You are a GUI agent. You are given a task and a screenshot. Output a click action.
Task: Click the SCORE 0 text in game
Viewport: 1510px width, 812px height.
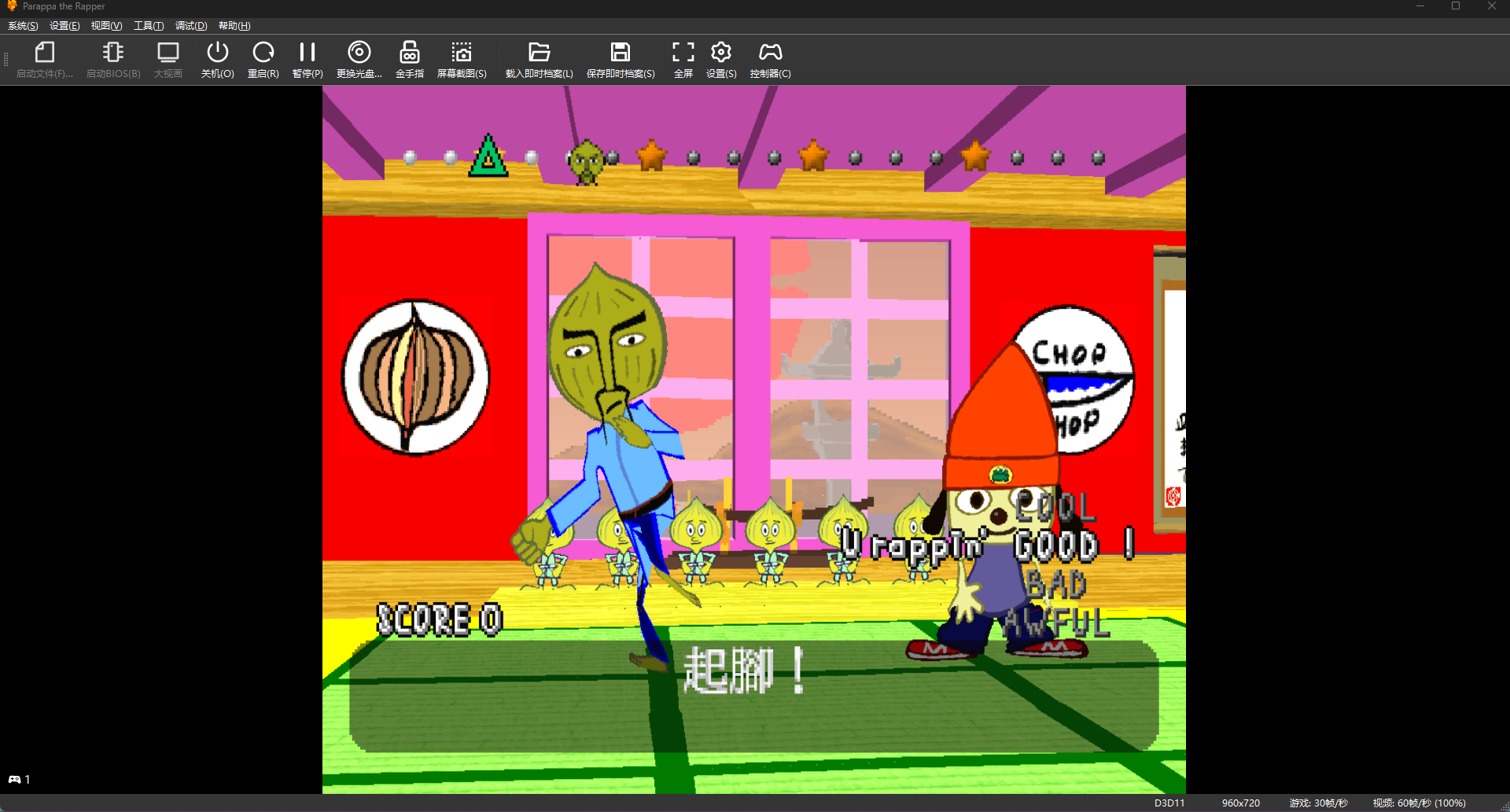click(439, 619)
